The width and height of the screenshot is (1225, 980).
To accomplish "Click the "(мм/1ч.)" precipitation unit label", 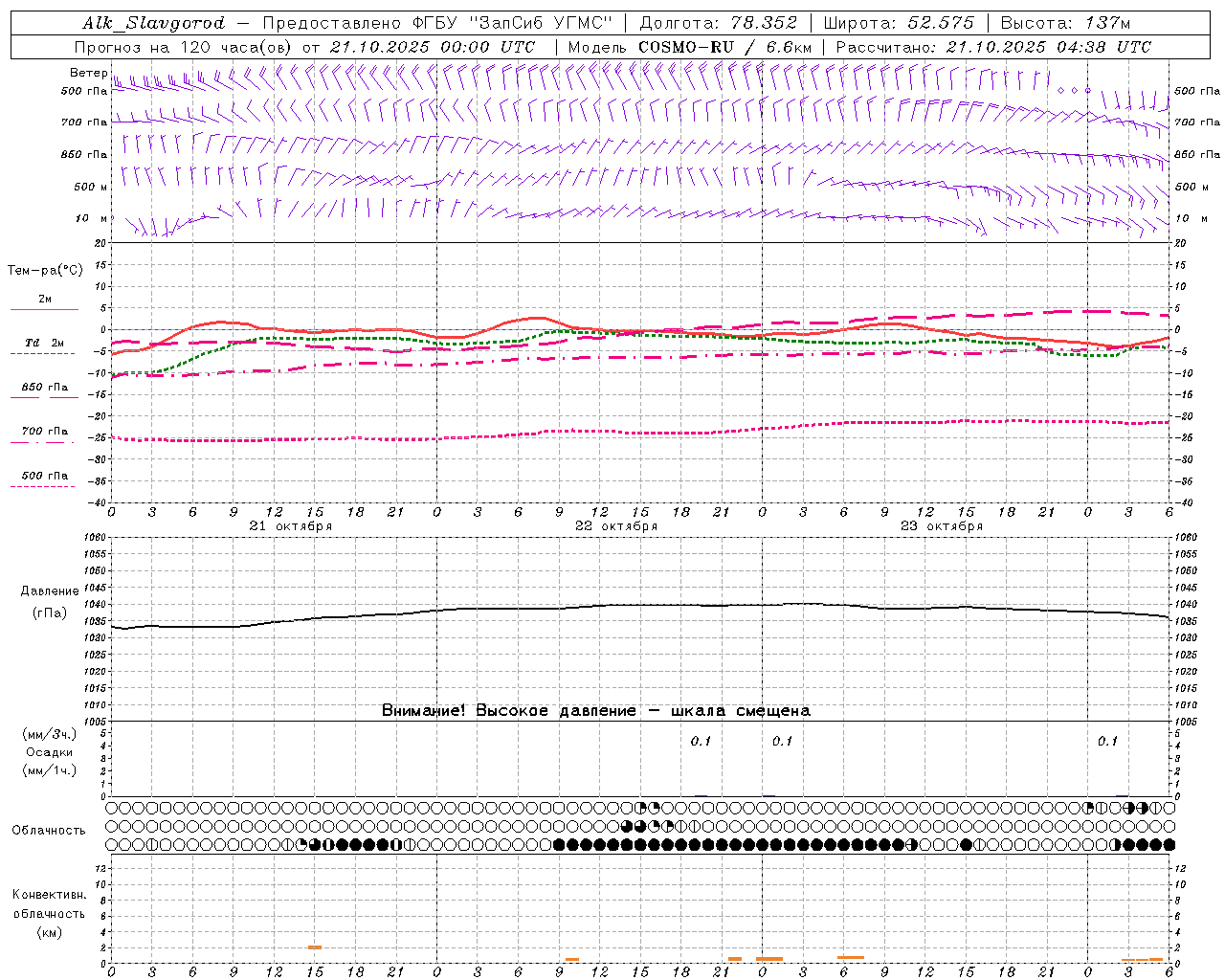I will point(50,770).
